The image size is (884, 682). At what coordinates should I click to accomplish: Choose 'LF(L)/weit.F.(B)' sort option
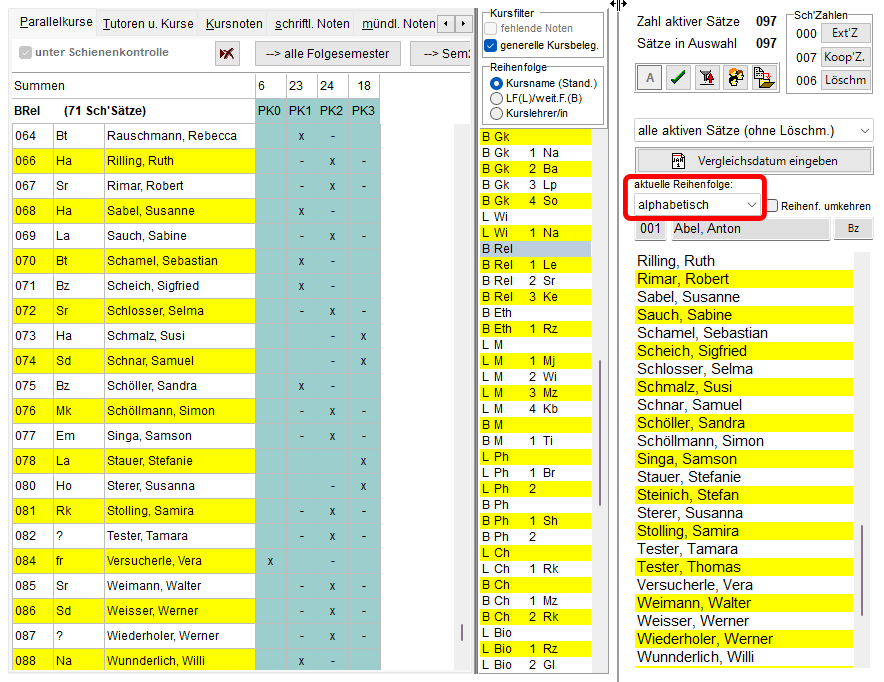coord(496,98)
